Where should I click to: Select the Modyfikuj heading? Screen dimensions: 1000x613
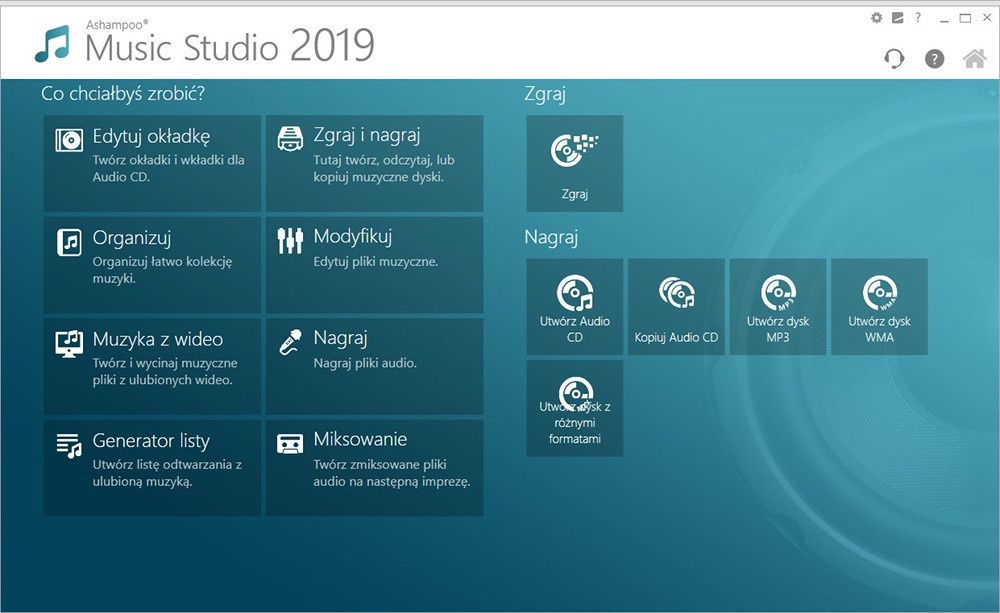tap(353, 237)
